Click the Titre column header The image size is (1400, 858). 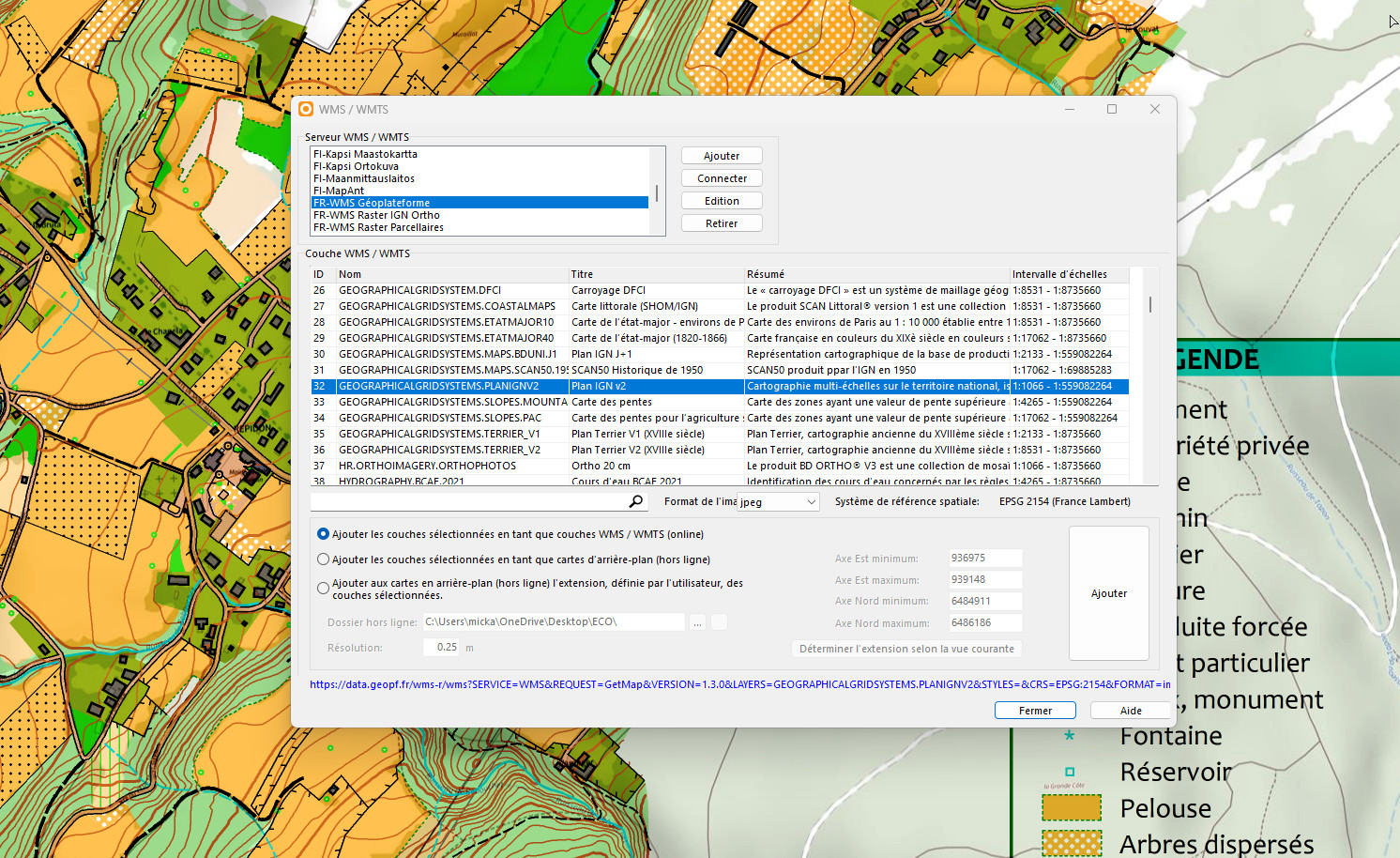(x=657, y=274)
